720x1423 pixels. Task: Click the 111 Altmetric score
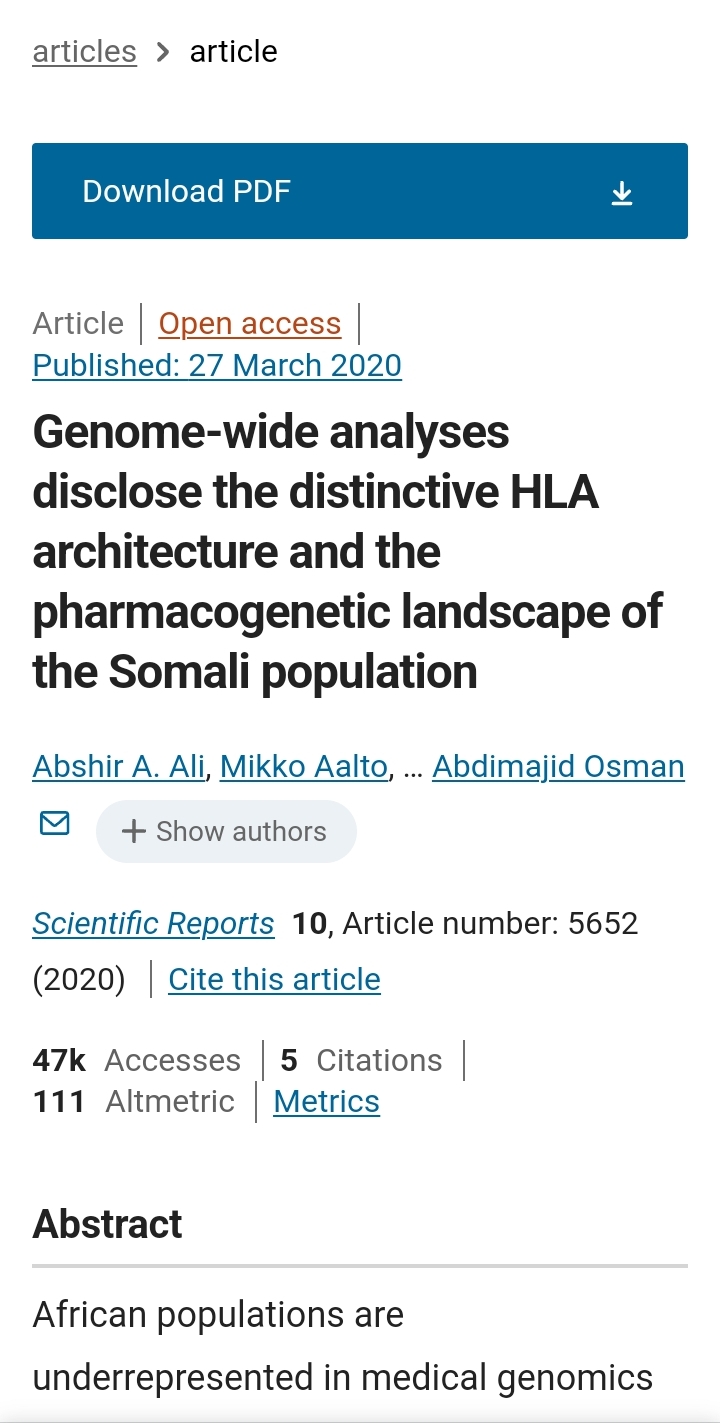tap(134, 1101)
